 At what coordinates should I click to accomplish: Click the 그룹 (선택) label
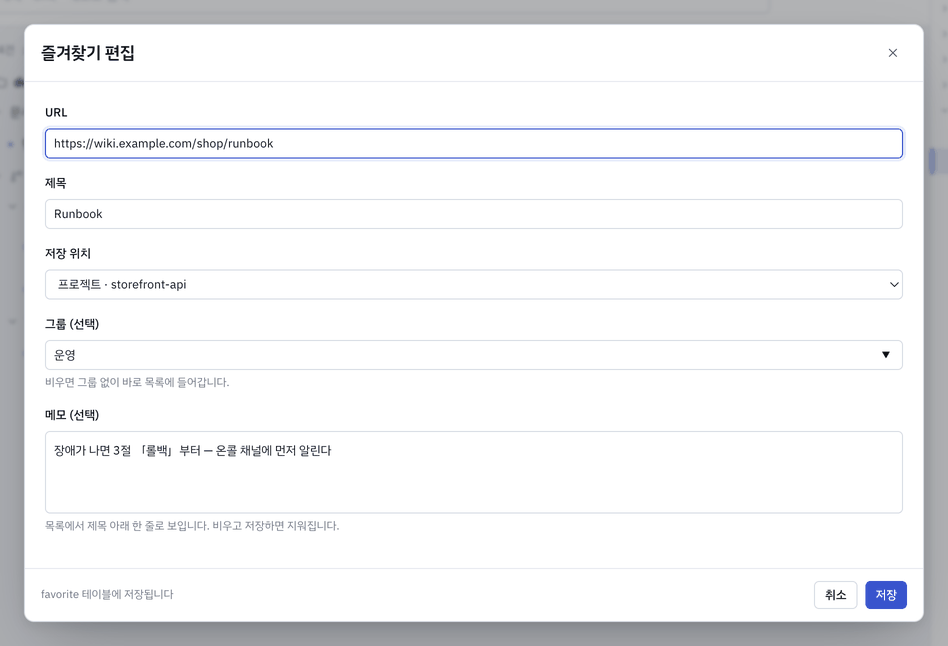click(72, 324)
